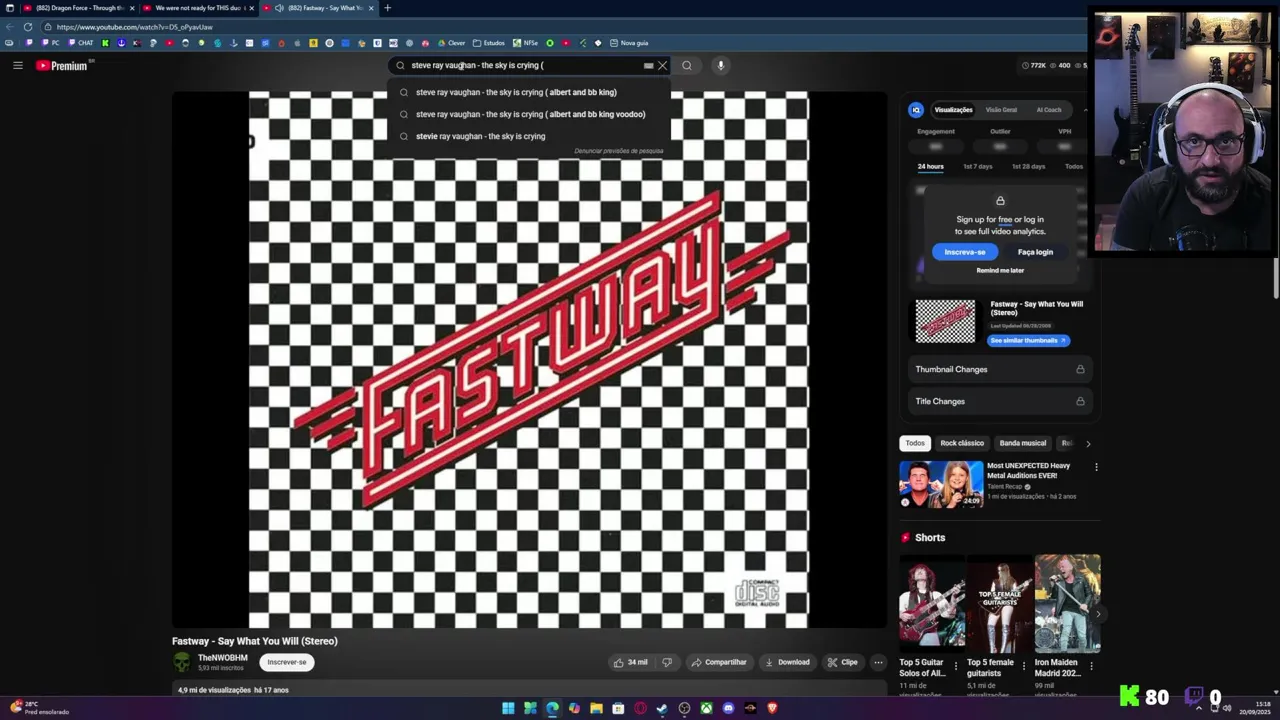Select the '1st 28 days' range
This screenshot has width=1280, height=720.
1028,167
